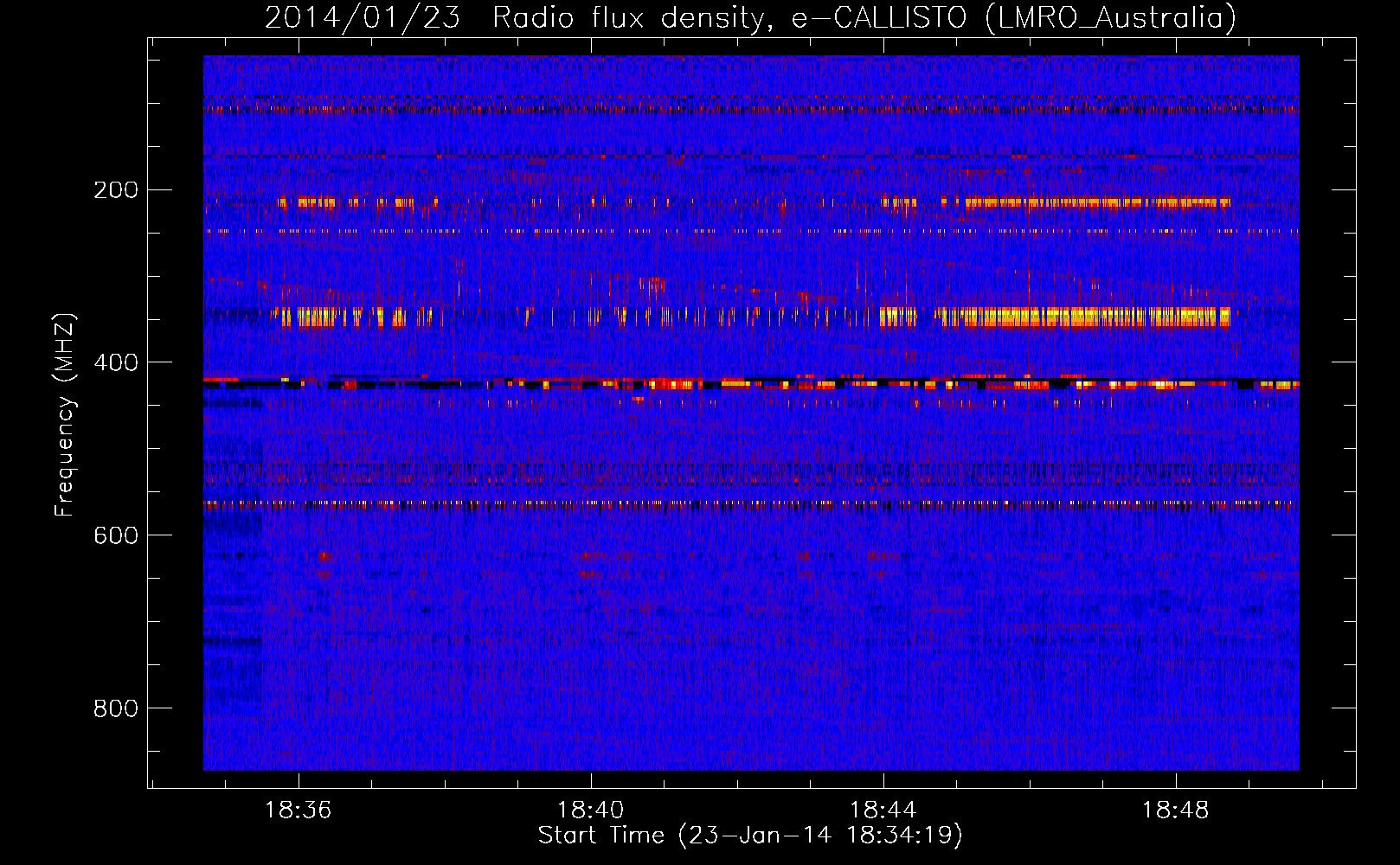Click the 18:44 time tick label
Viewport: 1400px width, 865px height.
[x=883, y=811]
